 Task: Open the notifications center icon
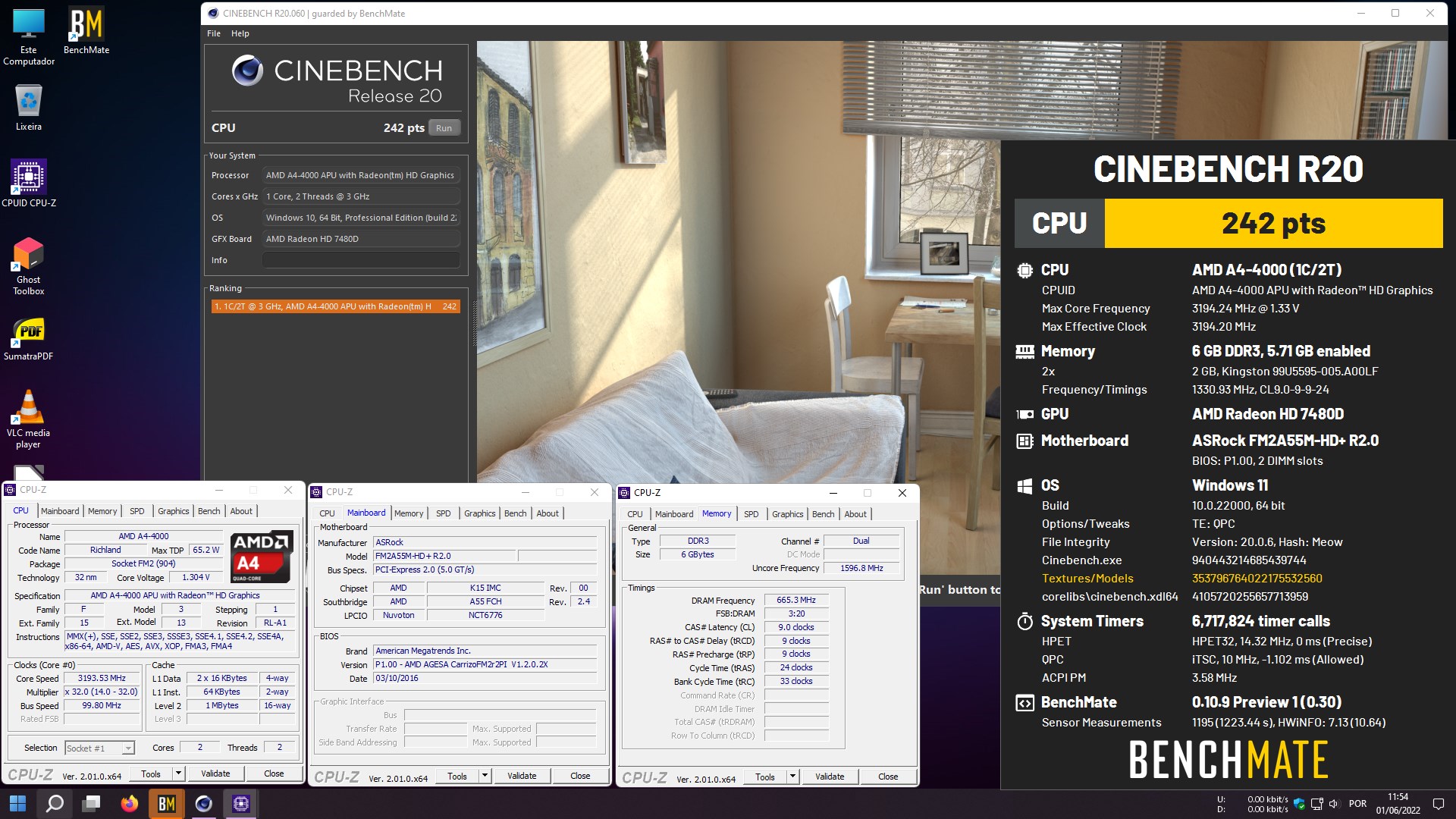(x=1438, y=804)
